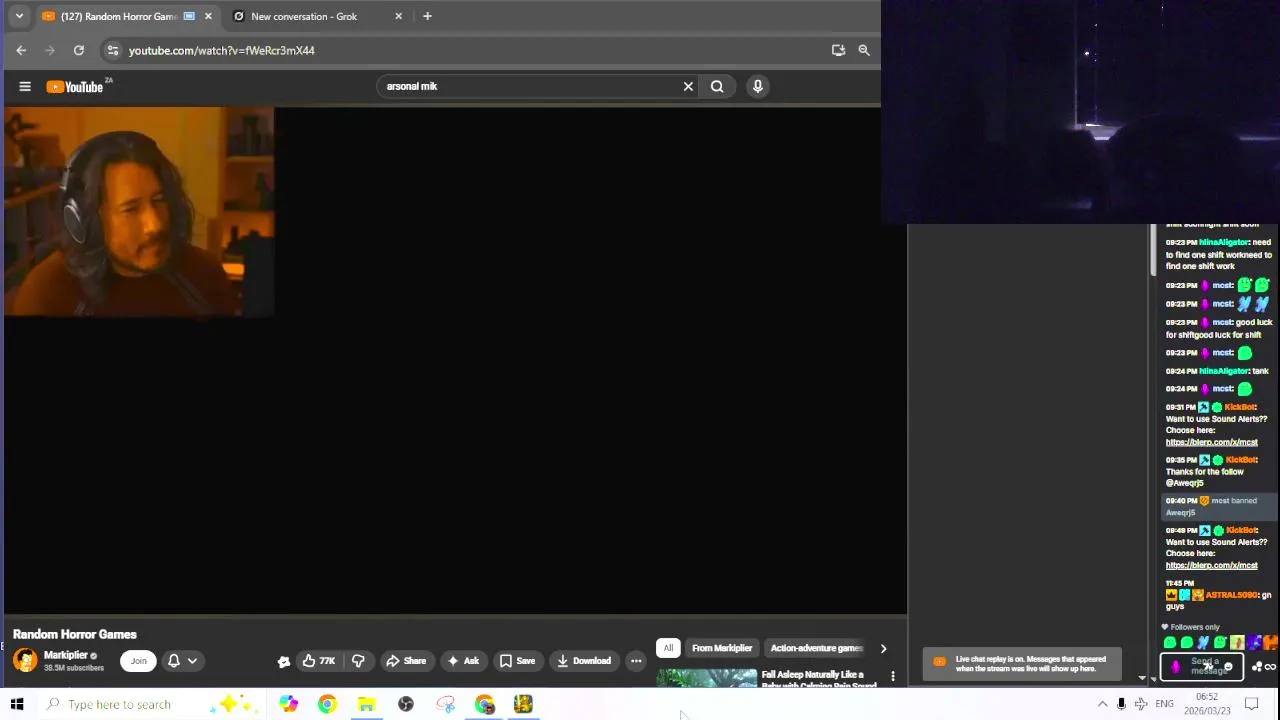Open the hype icon beside the like button
1280x720 pixels.
click(284, 661)
